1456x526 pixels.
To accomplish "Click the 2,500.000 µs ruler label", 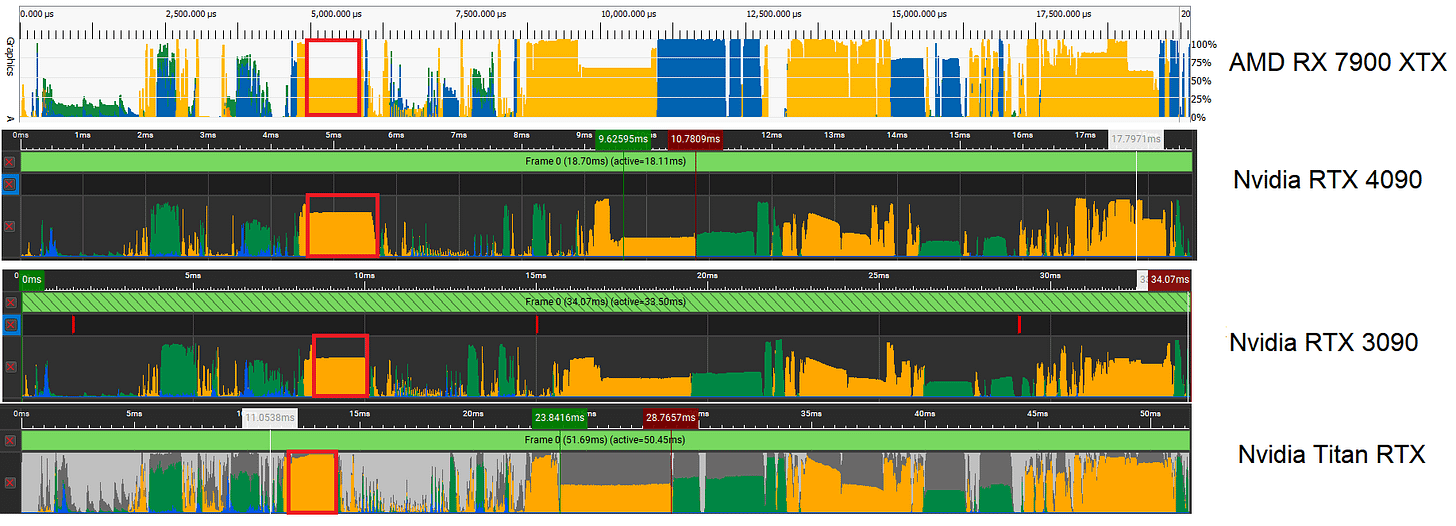I will click(191, 14).
